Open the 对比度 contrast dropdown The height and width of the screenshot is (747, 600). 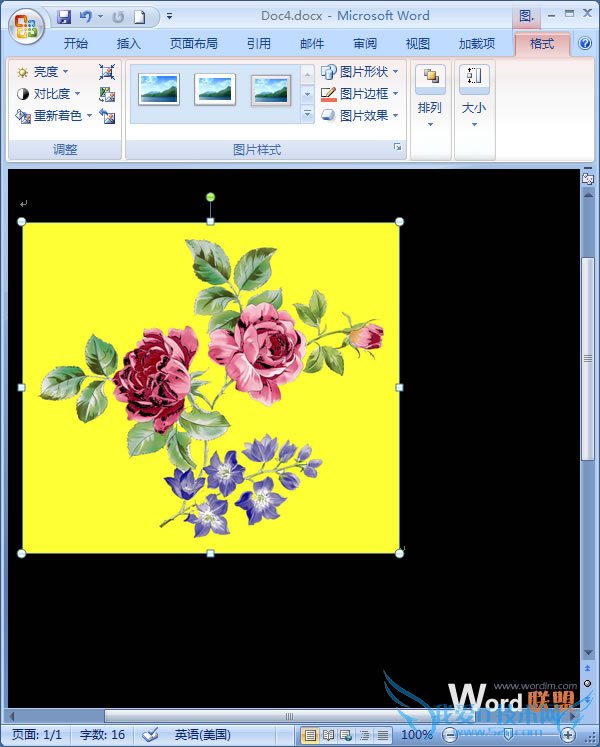48,94
